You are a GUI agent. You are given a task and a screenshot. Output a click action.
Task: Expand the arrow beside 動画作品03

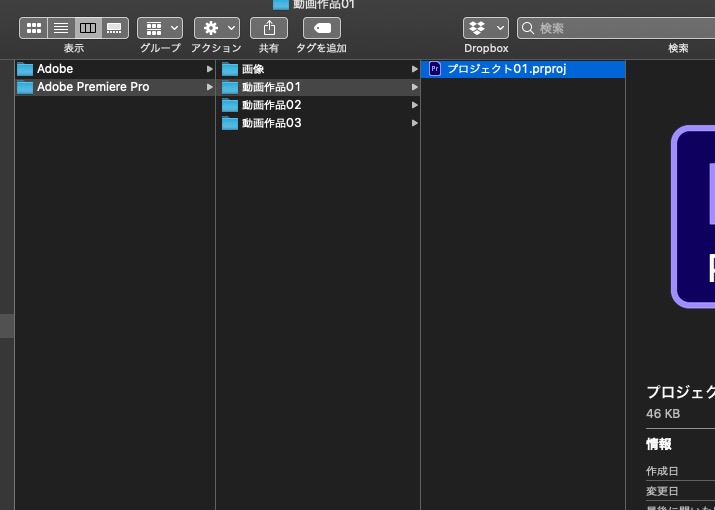pos(414,123)
